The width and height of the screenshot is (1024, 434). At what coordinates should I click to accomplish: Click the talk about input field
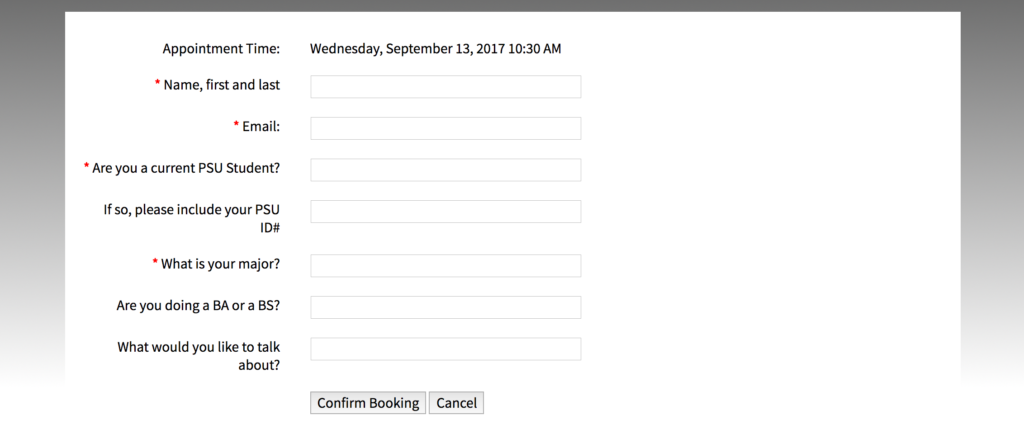[x=445, y=349]
